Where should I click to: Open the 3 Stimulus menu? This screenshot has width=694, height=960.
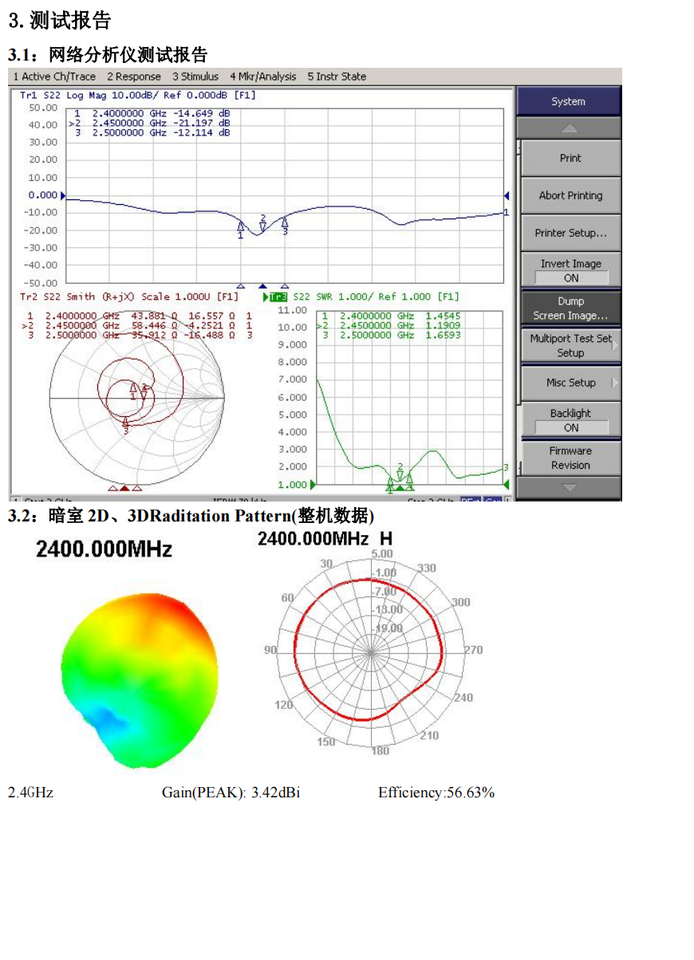pyautogui.click(x=195, y=77)
